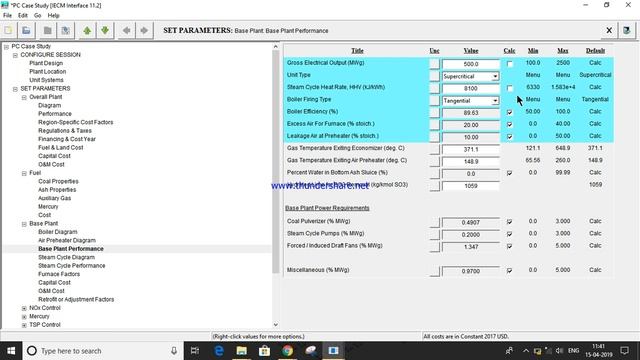The height and width of the screenshot is (360, 640).
Task: Open the Go menu
Action: [x=38, y=16]
